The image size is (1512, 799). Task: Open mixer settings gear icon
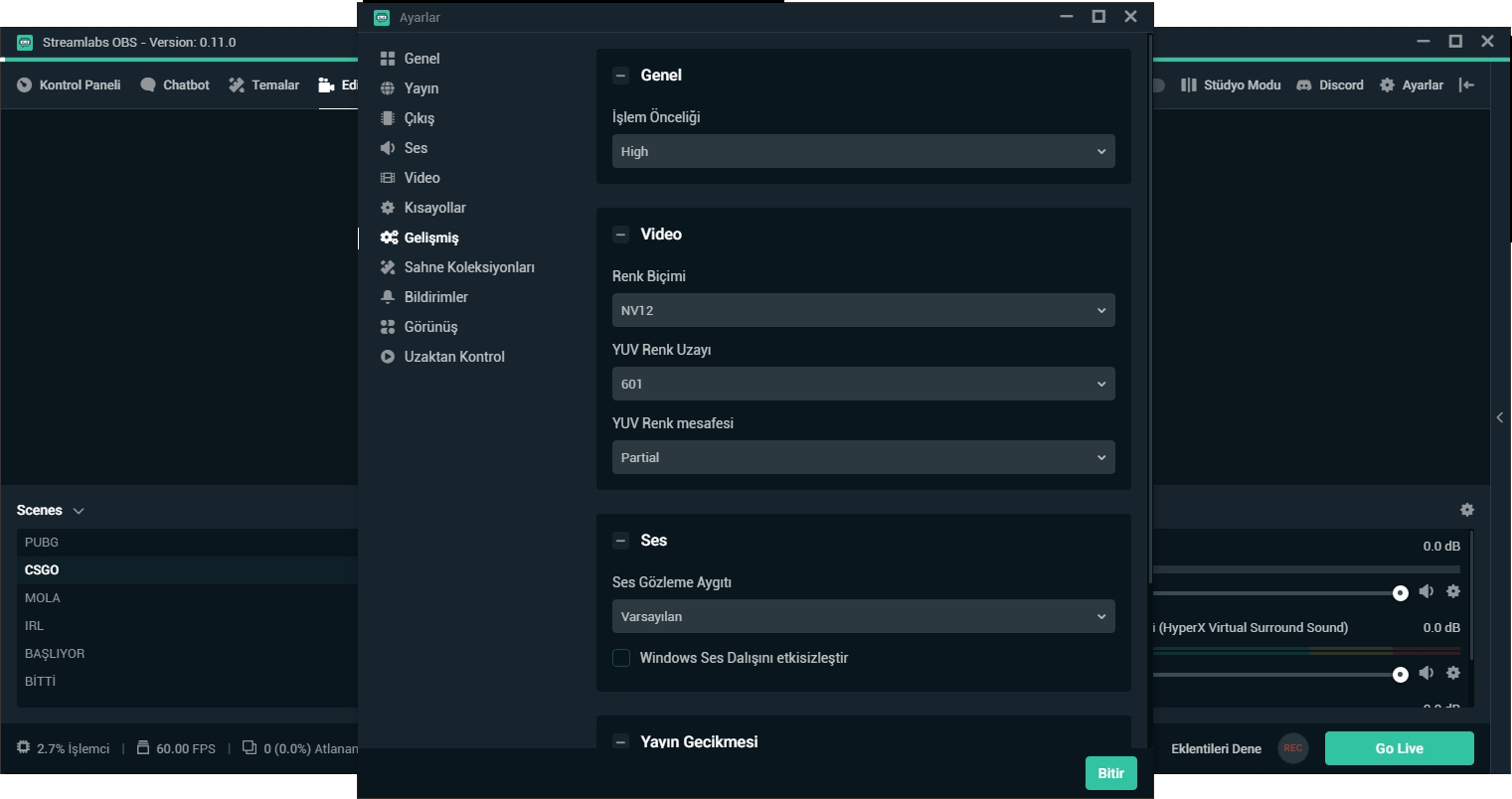pos(1467,510)
